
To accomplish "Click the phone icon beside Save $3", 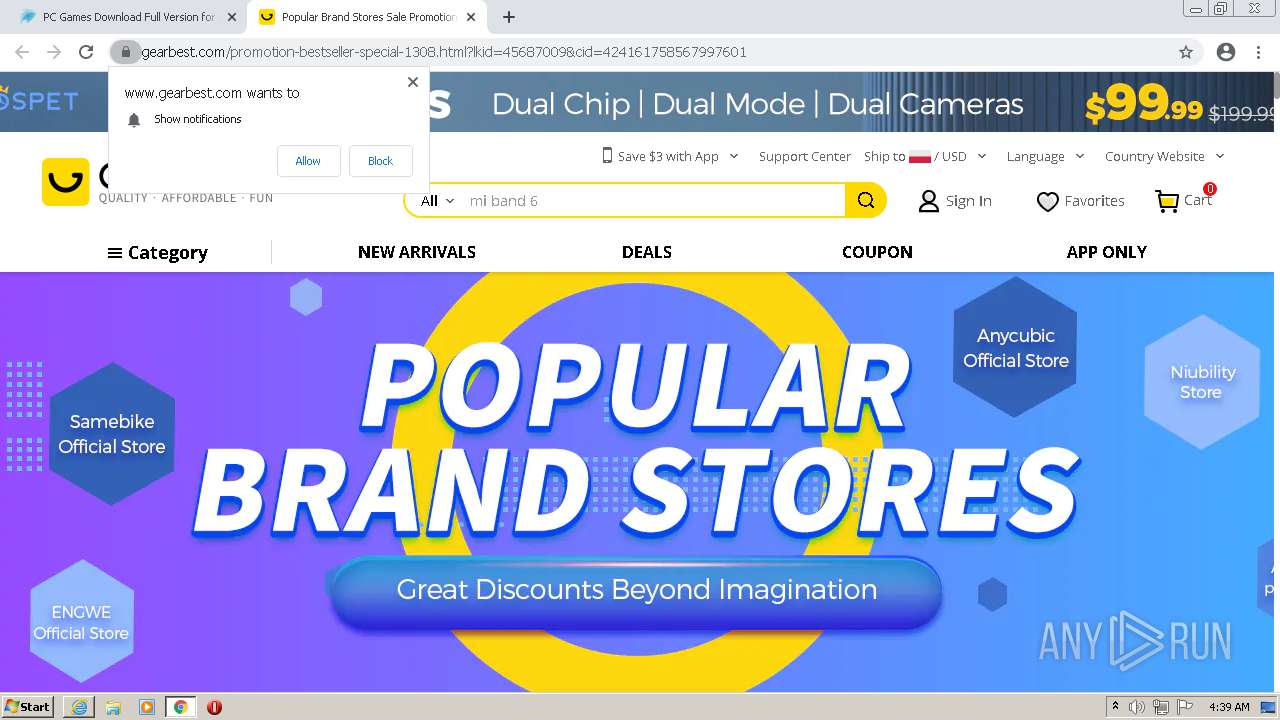I will tap(607, 156).
